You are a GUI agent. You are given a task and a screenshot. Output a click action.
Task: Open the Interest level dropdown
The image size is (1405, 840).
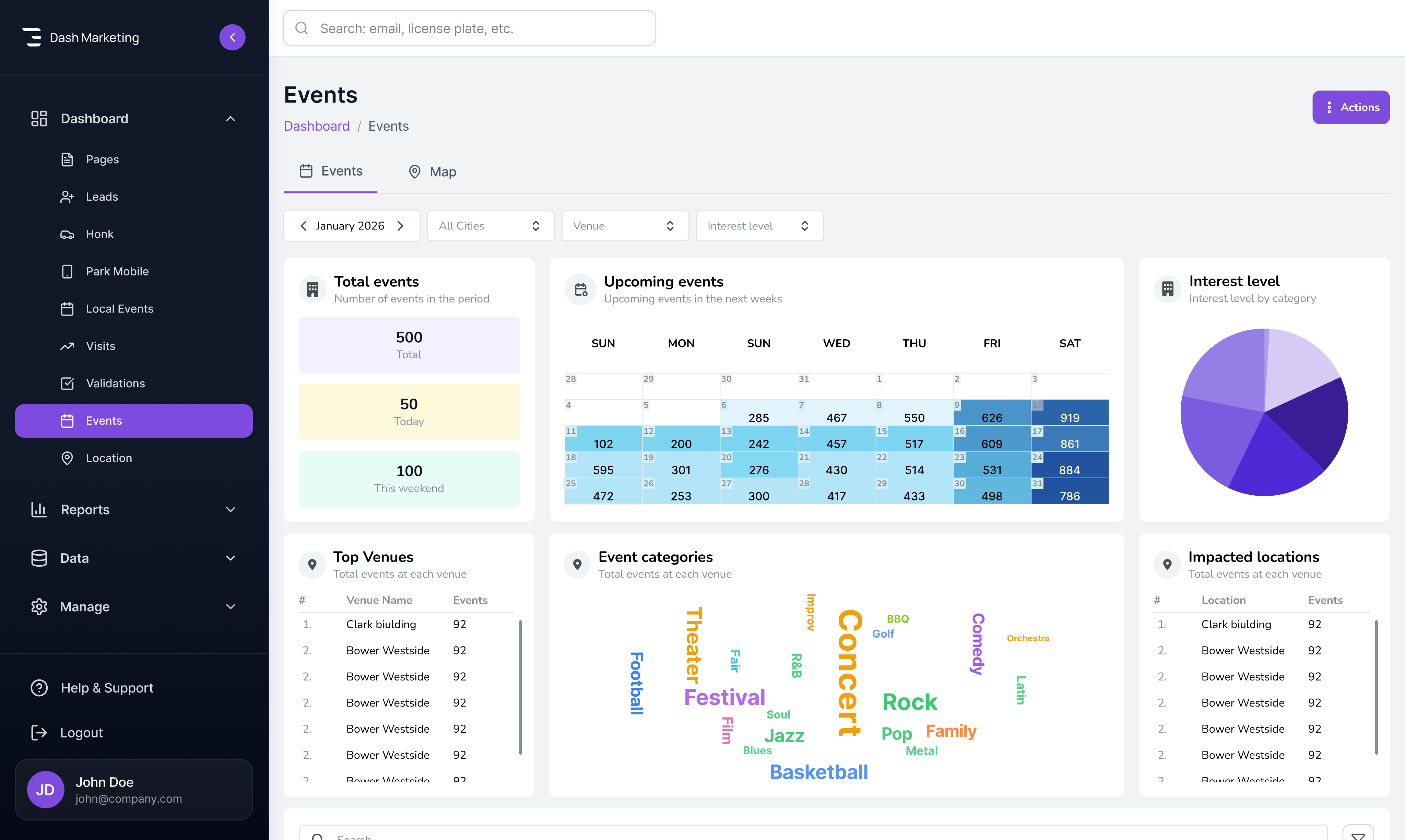pyautogui.click(x=758, y=226)
